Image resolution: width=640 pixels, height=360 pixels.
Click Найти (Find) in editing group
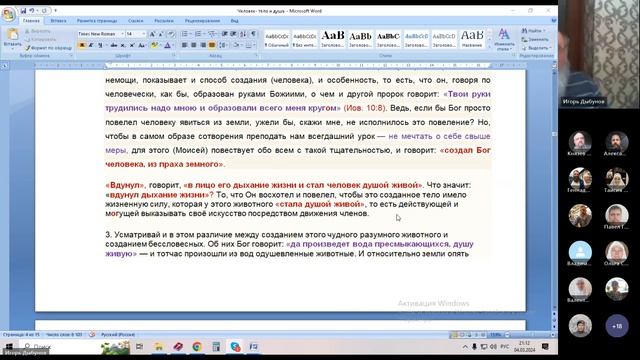pyautogui.click(x=533, y=31)
